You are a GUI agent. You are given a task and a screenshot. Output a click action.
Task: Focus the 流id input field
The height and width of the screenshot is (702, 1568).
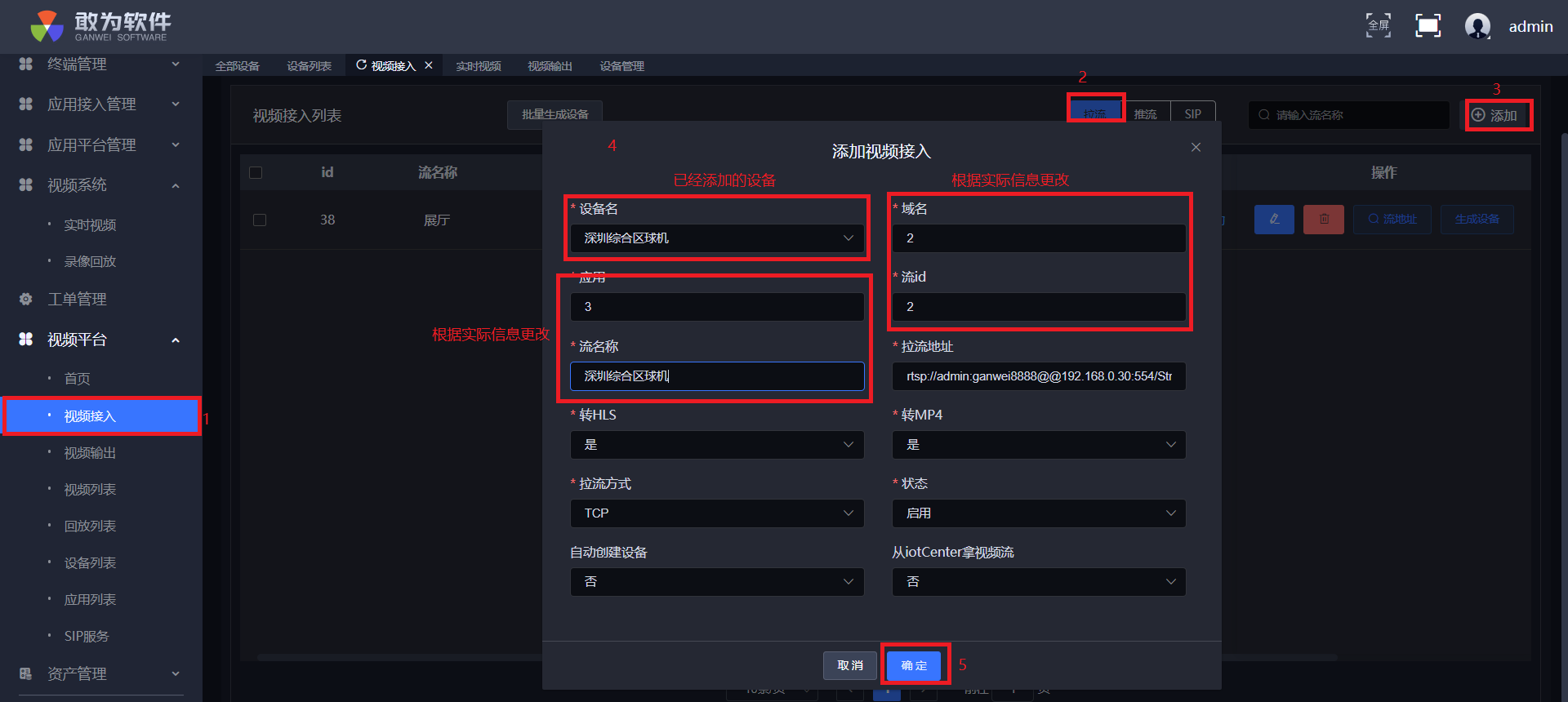[x=1039, y=307]
